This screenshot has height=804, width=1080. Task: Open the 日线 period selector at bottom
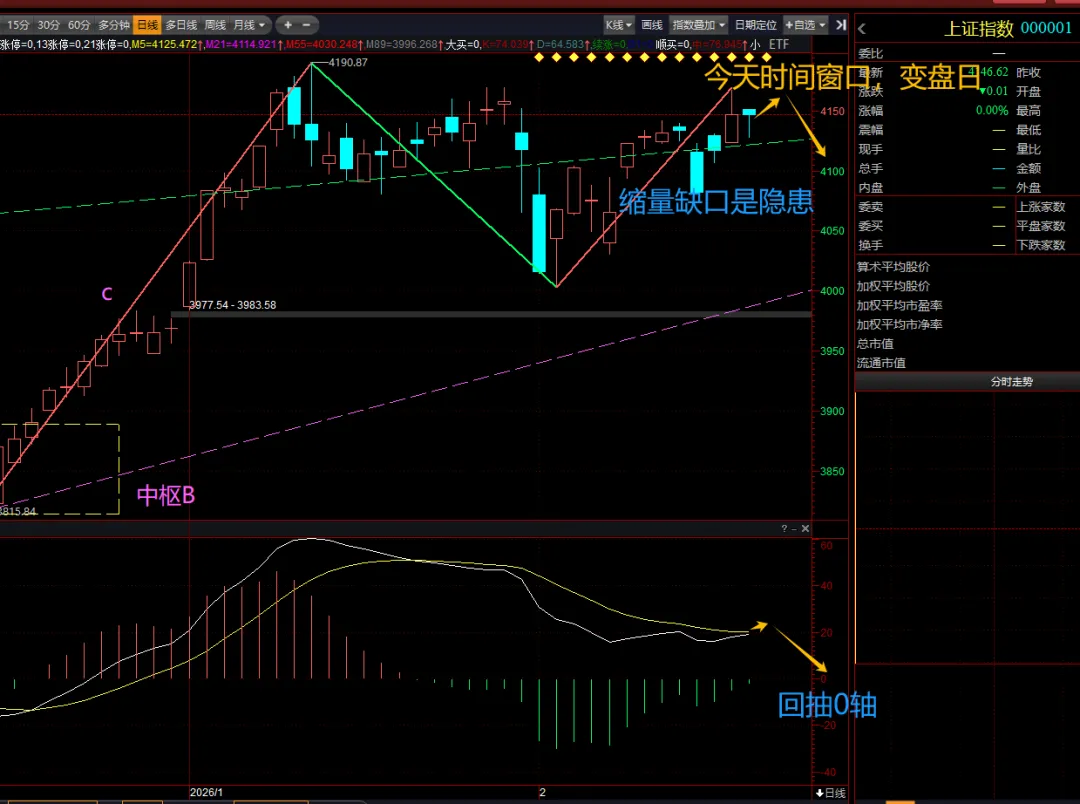pos(831,793)
